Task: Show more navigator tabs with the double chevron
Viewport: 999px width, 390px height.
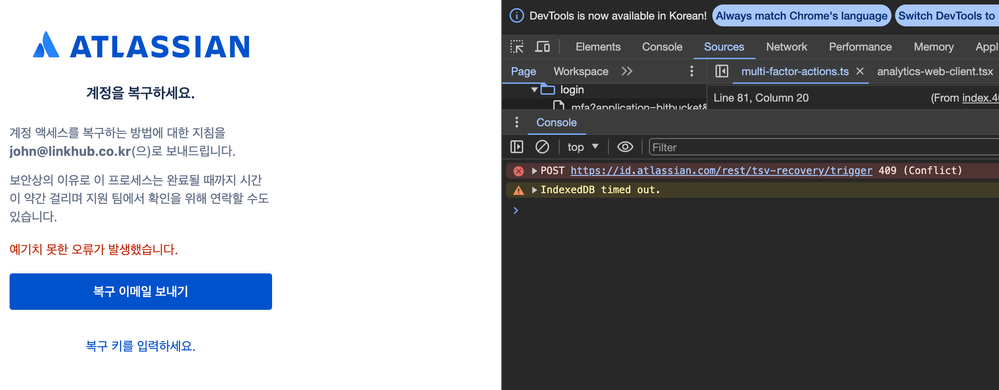Action: pyautogui.click(x=627, y=71)
